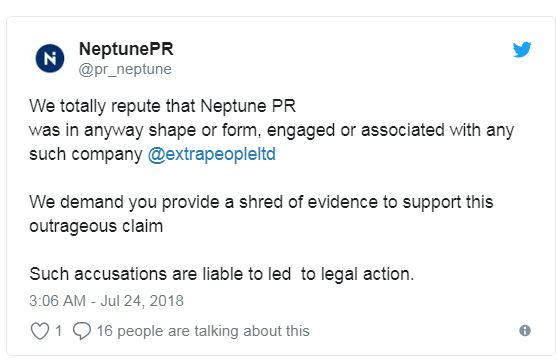The width and height of the screenshot is (557, 362).
Task: Click the Twitter bird logo
Action: [x=521, y=49]
